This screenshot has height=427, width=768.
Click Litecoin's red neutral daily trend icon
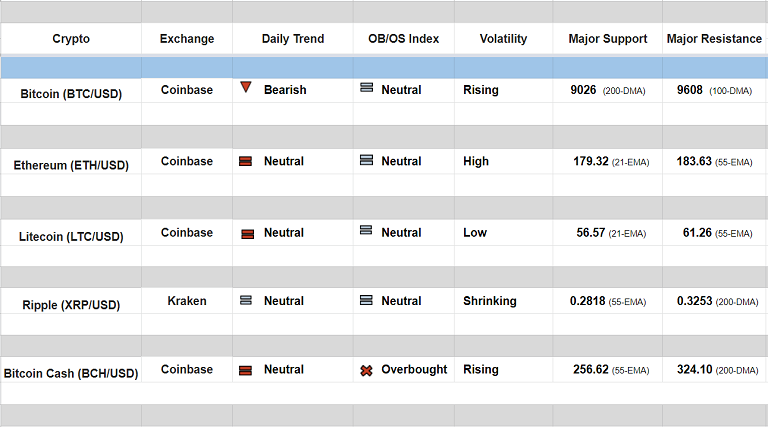246,233
